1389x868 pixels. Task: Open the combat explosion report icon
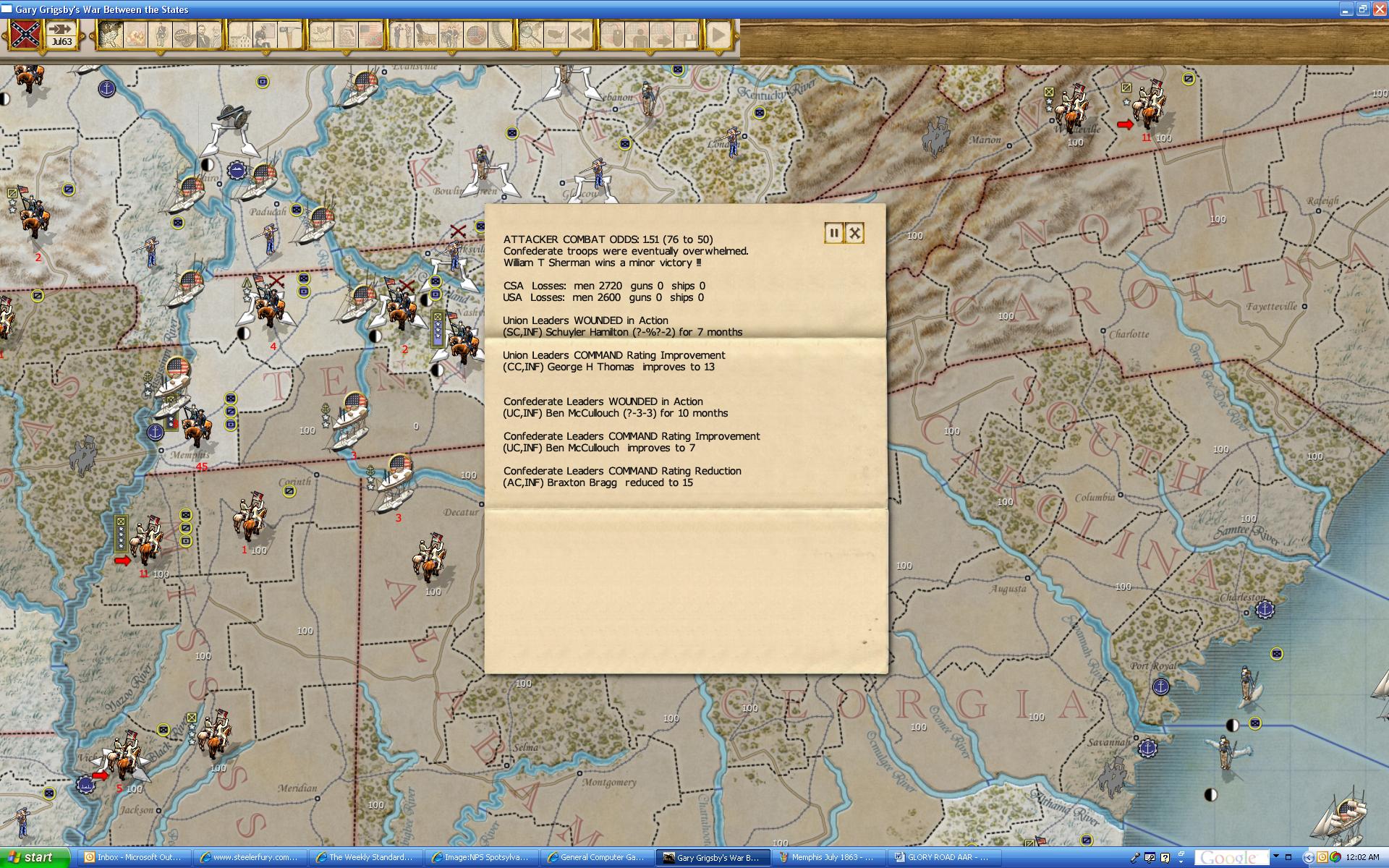pos(135,35)
